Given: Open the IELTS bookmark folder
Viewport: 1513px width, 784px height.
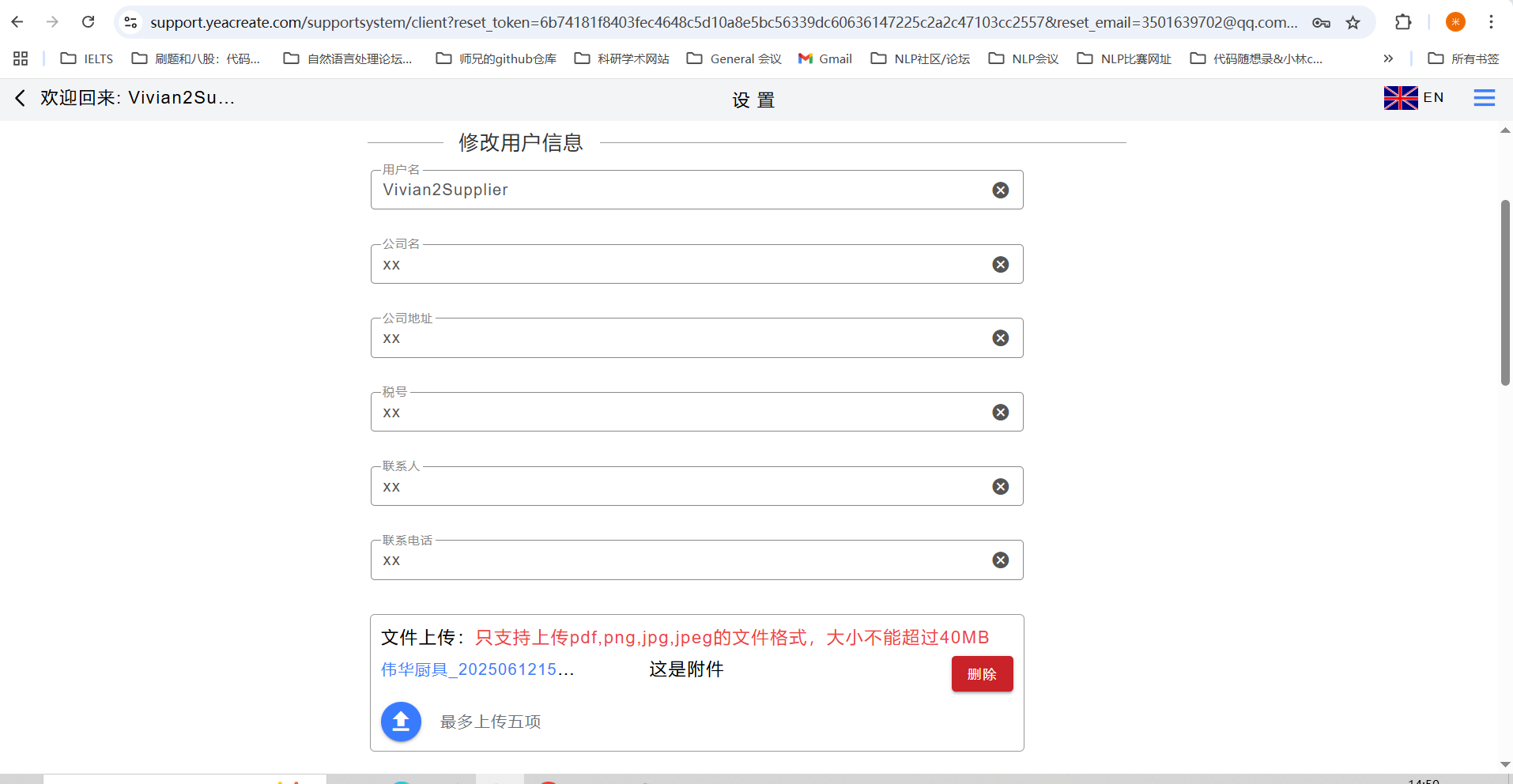Looking at the screenshot, I should tap(87, 58).
